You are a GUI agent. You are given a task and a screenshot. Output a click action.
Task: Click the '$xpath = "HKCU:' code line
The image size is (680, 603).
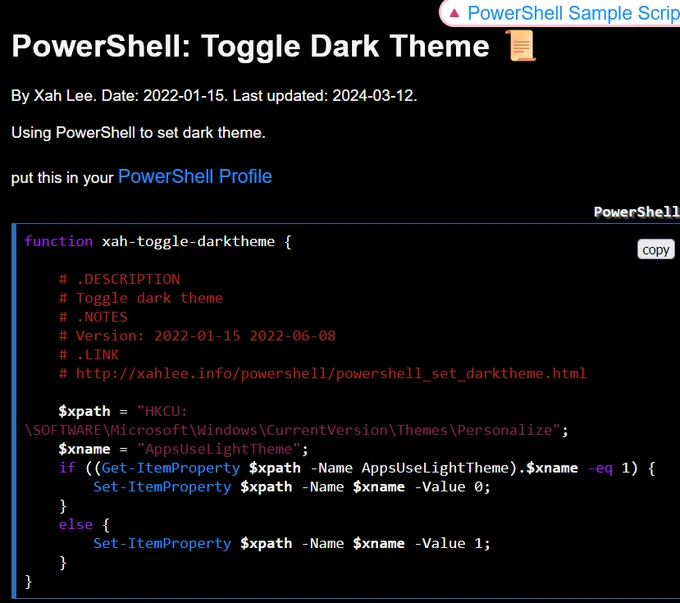point(123,411)
